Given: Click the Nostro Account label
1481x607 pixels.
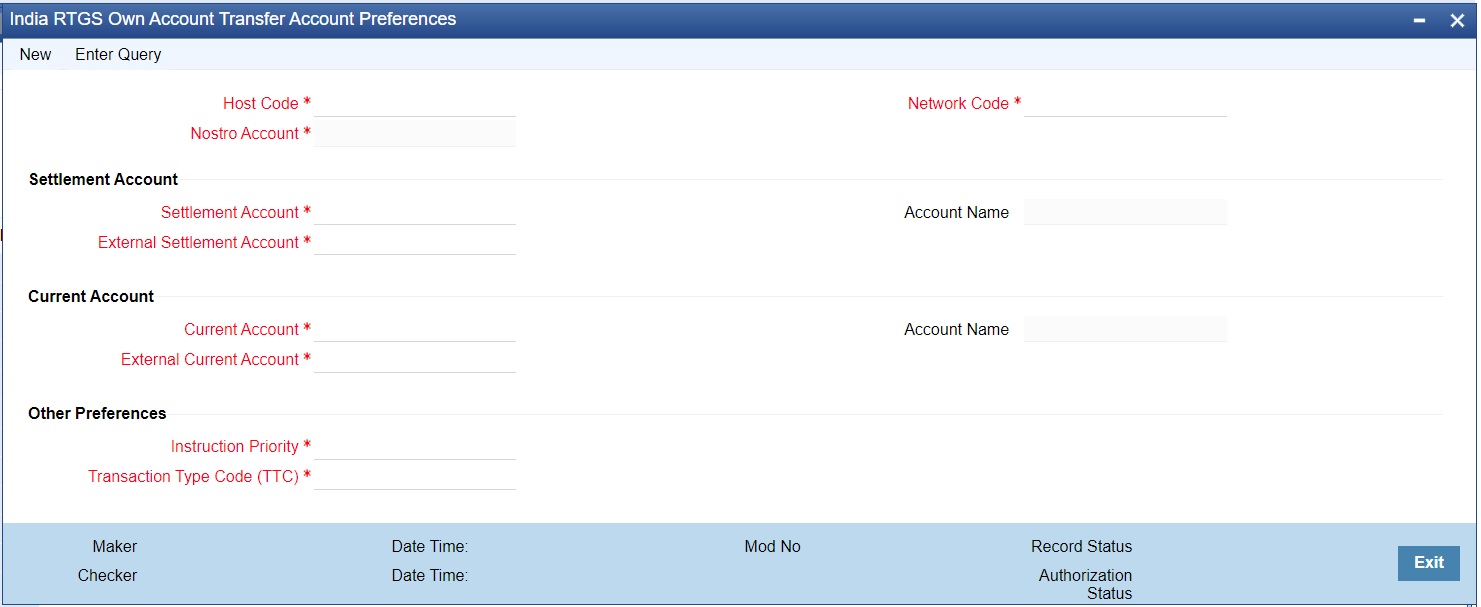Looking at the screenshot, I should click(245, 133).
